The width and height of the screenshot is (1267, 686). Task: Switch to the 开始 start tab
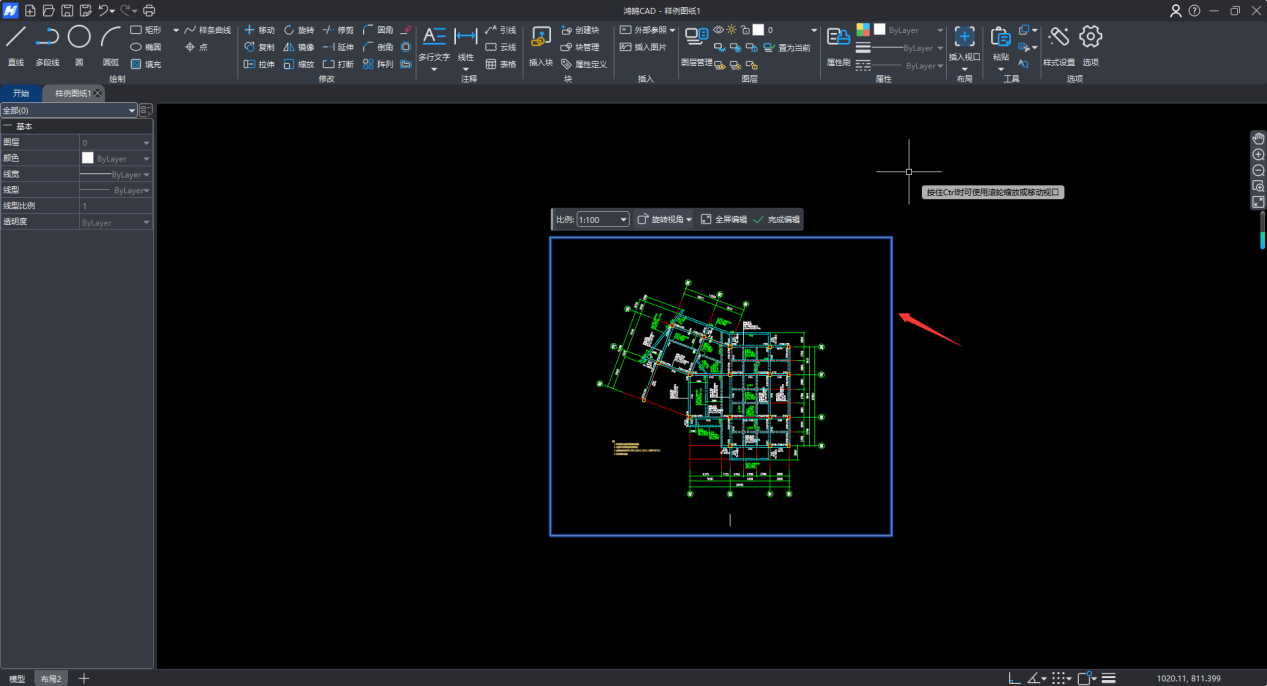(21, 93)
